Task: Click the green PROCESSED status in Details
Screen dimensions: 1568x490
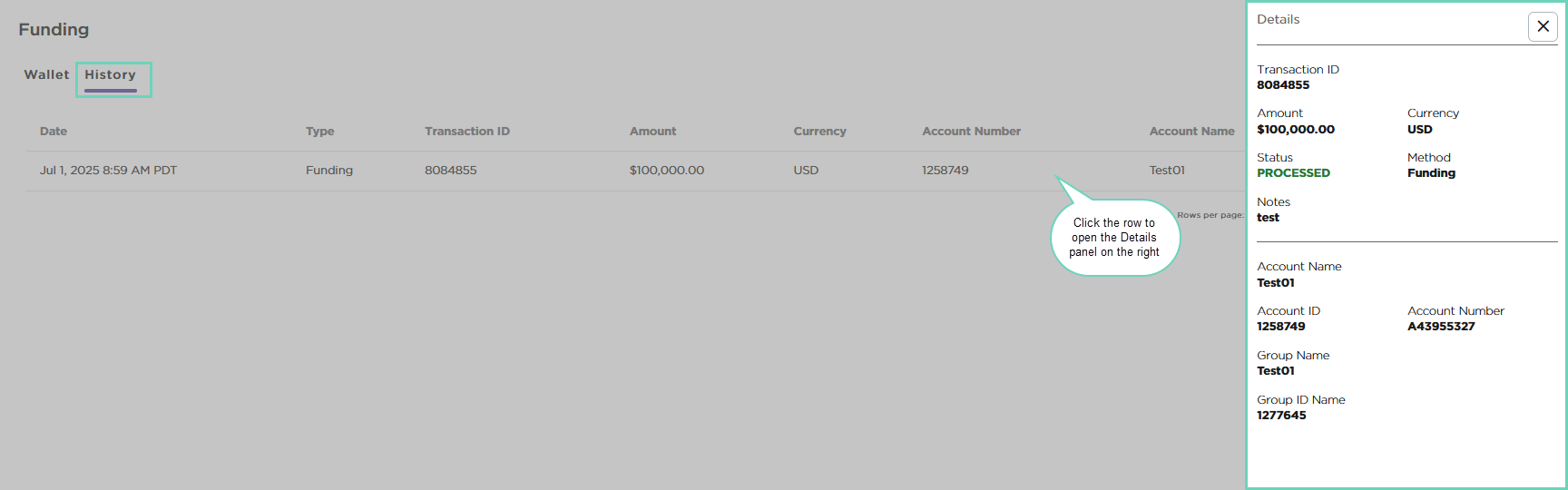Action: click(x=1293, y=173)
